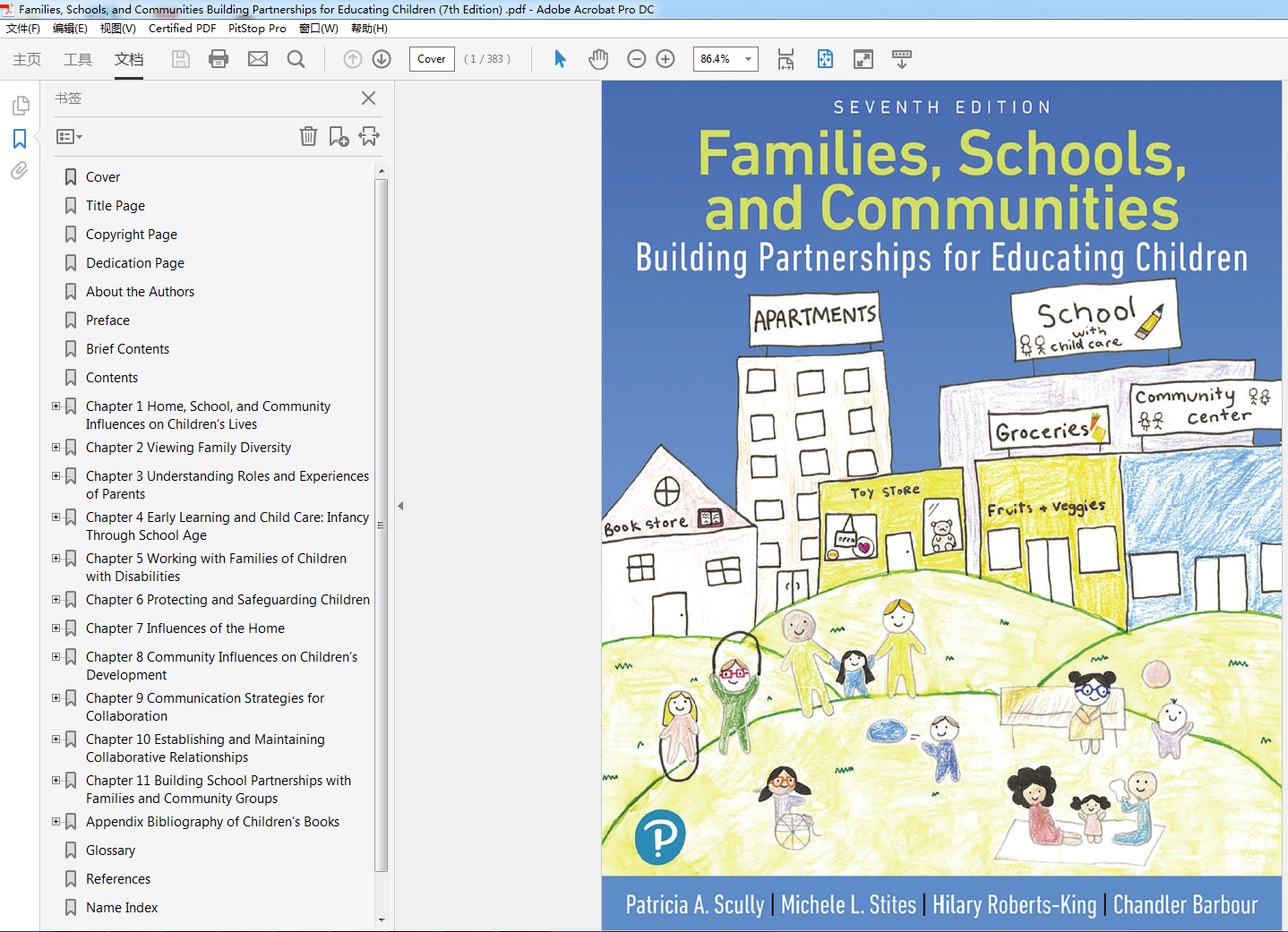
Task: Add a new bookmark icon
Action: click(339, 136)
